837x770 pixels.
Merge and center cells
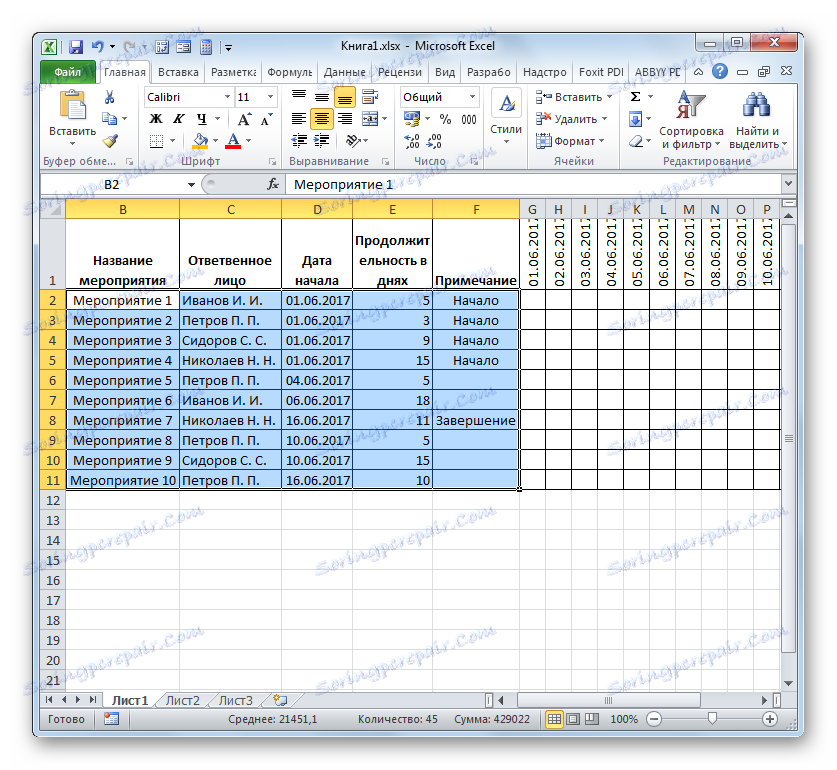click(x=370, y=119)
